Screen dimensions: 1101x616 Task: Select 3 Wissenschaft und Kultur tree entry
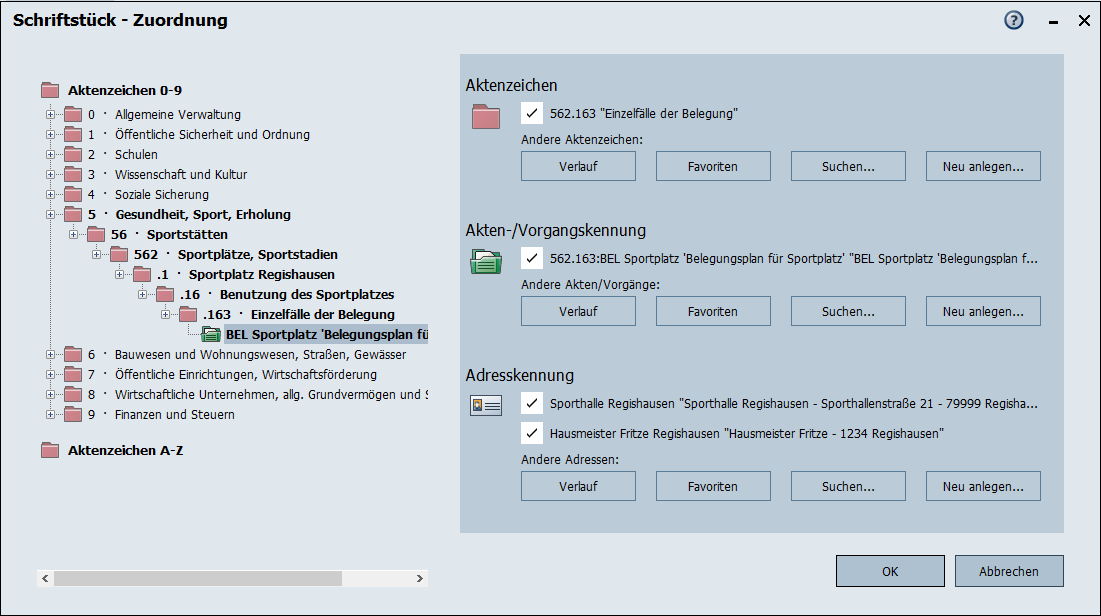[180, 174]
